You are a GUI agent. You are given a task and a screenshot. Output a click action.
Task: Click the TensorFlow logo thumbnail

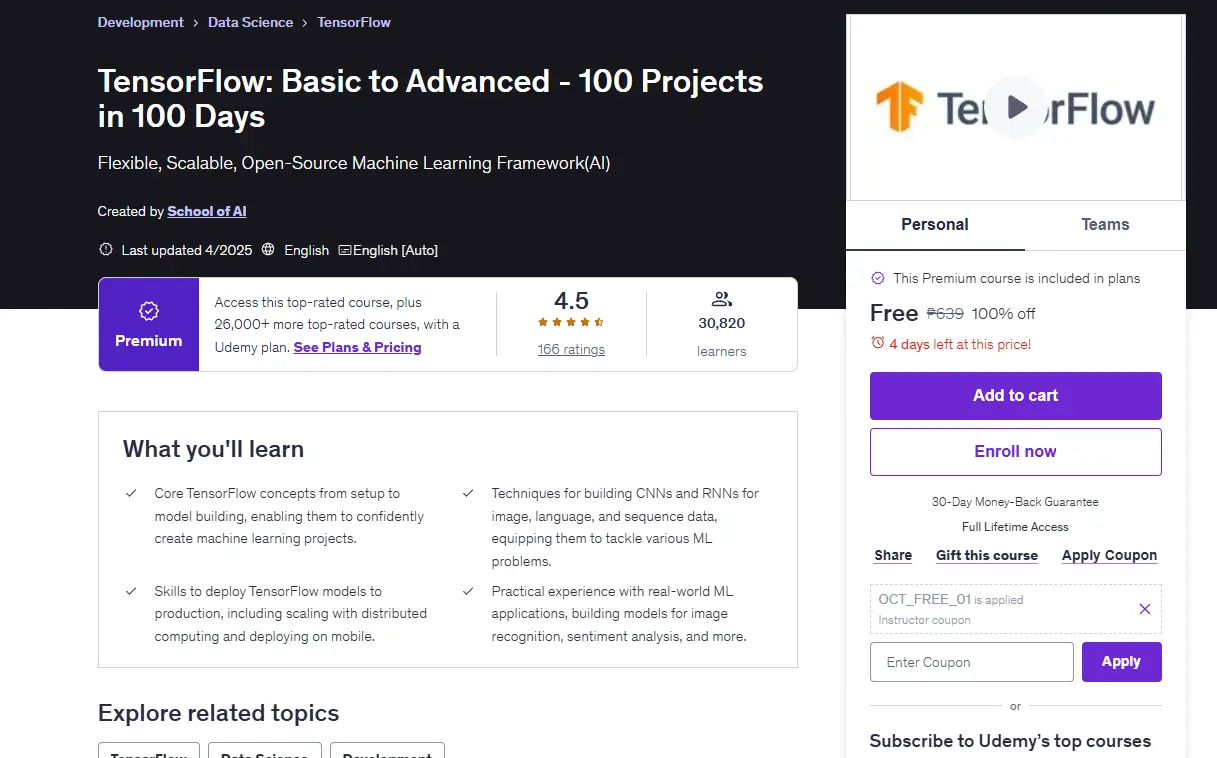click(x=1016, y=107)
